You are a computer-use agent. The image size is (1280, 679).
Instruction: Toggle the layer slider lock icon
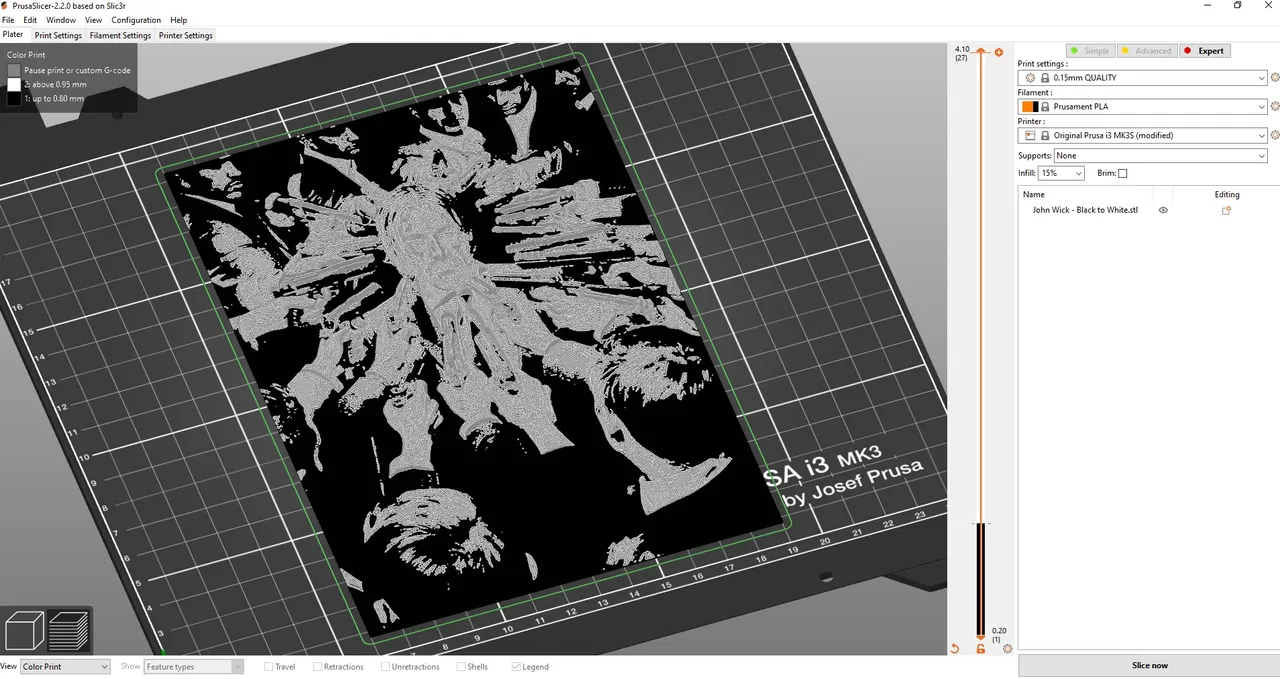pyautogui.click(x=981, y=649)
